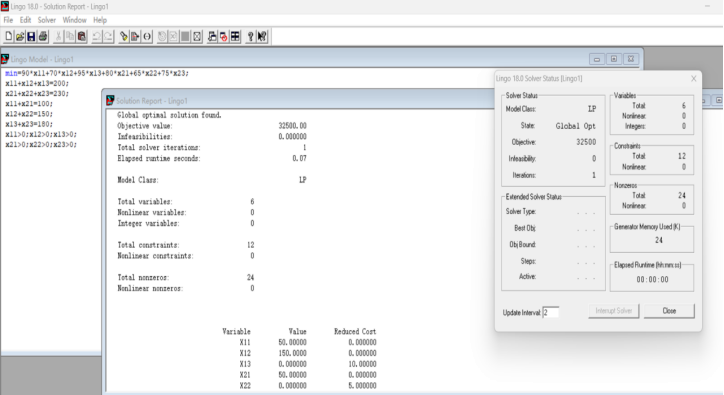724x395 pixels.
Task: Click the X21 variable name
Action: (x=245, y=375)
